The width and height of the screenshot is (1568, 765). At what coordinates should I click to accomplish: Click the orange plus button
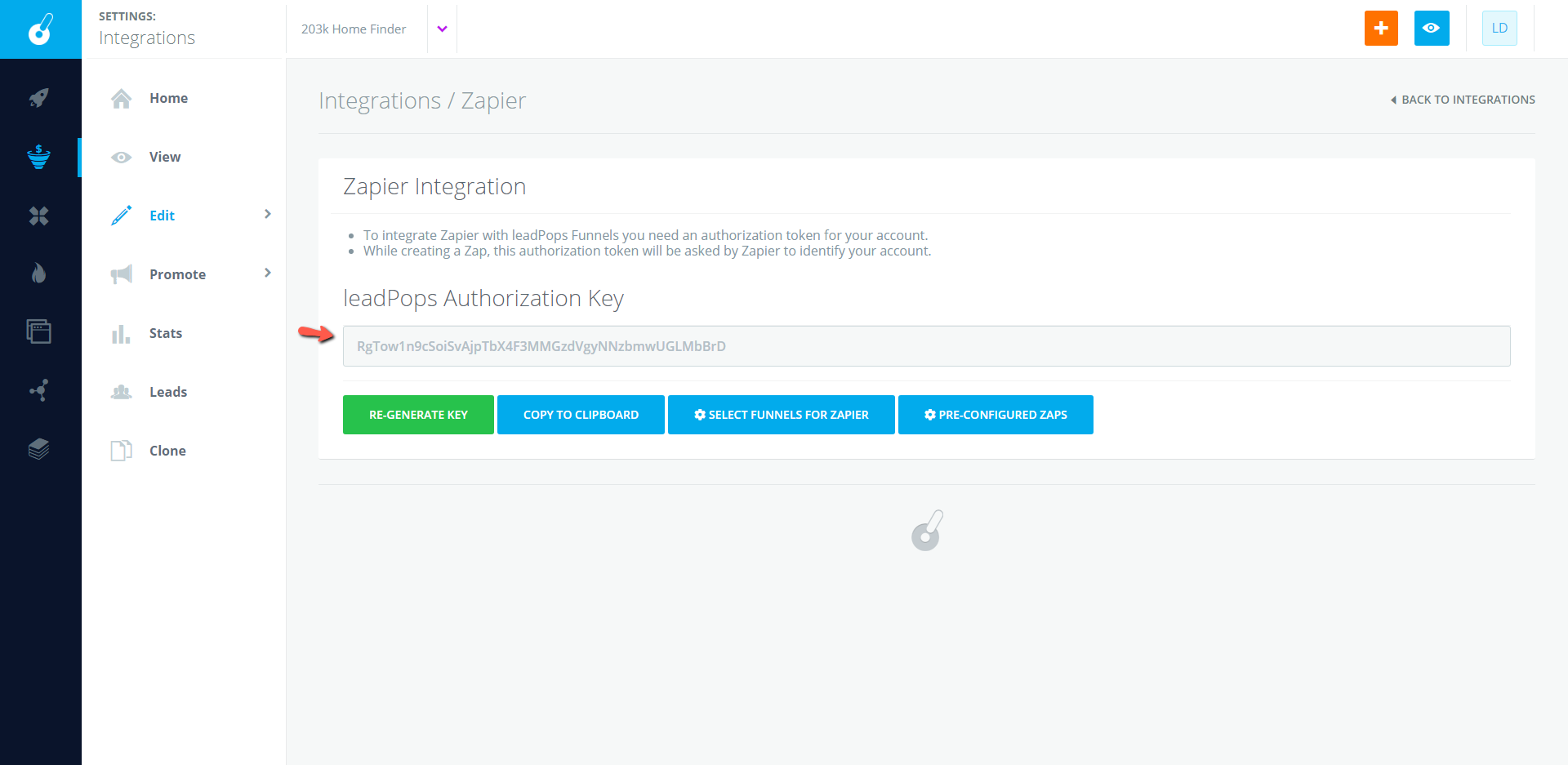pos(1381,29)
